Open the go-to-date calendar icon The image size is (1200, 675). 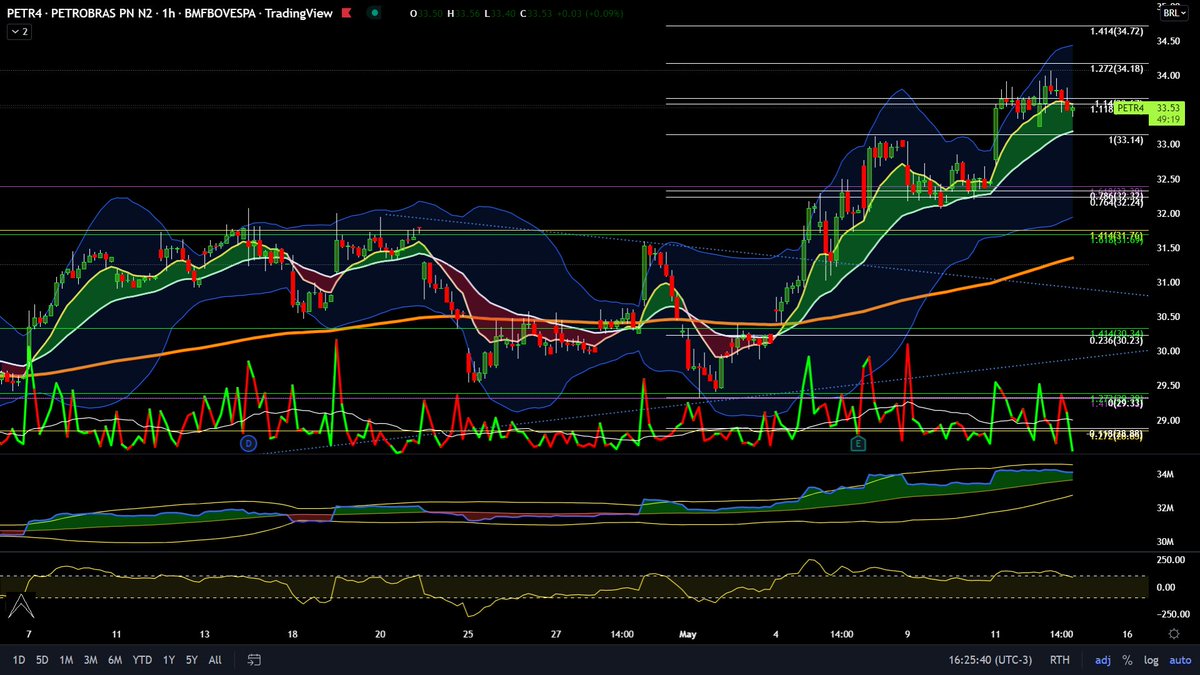pyautogui.click(x=254, y=660)
